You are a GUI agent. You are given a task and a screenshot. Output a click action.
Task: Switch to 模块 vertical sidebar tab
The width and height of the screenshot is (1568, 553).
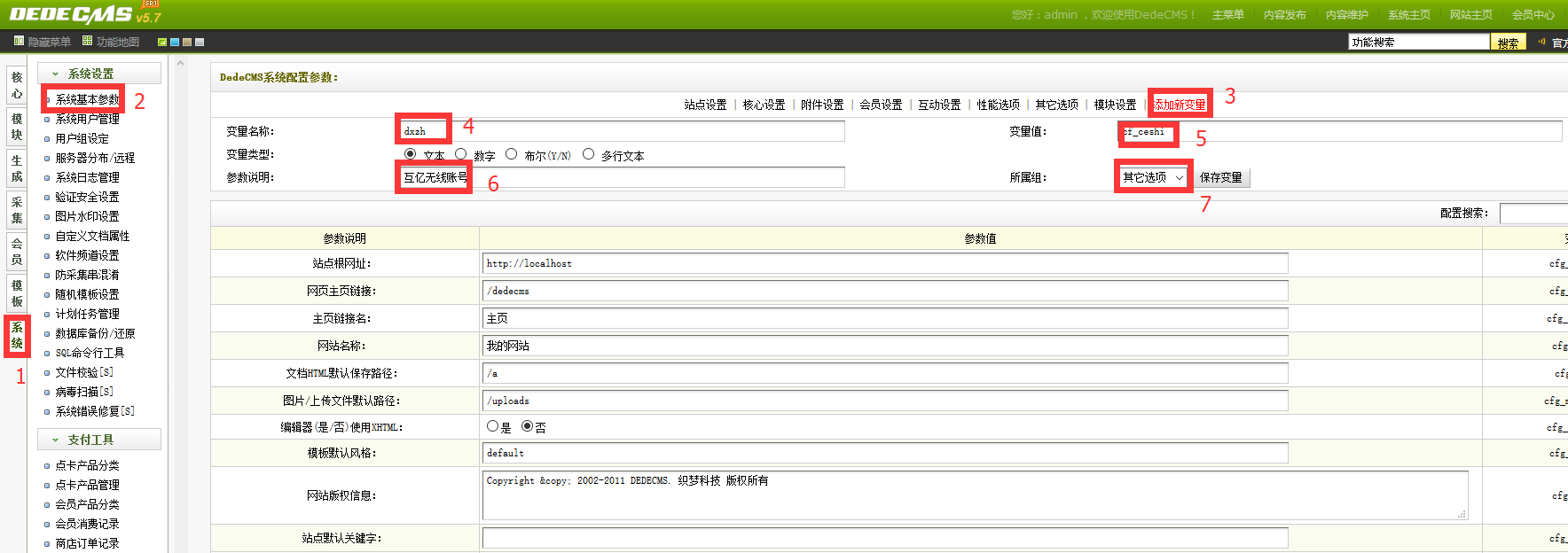tap(17, 128)
